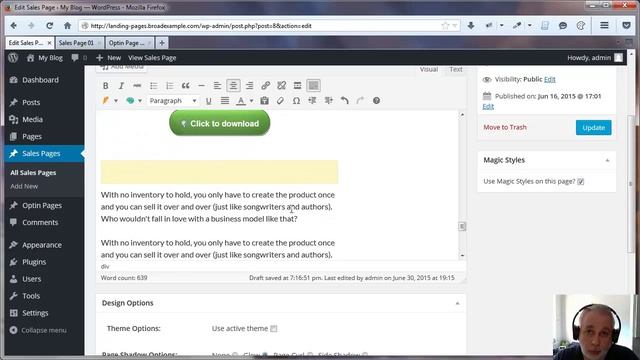The height and width of the screenshot is (360, 640).
Task: Open the editor keyboard shortcuts help
Action: [x=376, y=101]
